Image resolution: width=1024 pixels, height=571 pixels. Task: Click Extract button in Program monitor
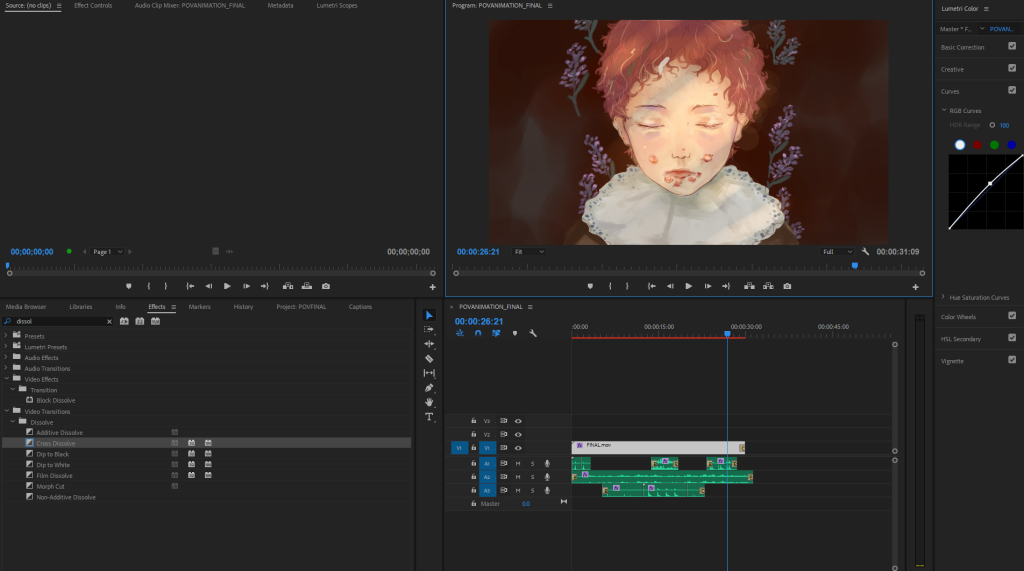tap(768, 286)
